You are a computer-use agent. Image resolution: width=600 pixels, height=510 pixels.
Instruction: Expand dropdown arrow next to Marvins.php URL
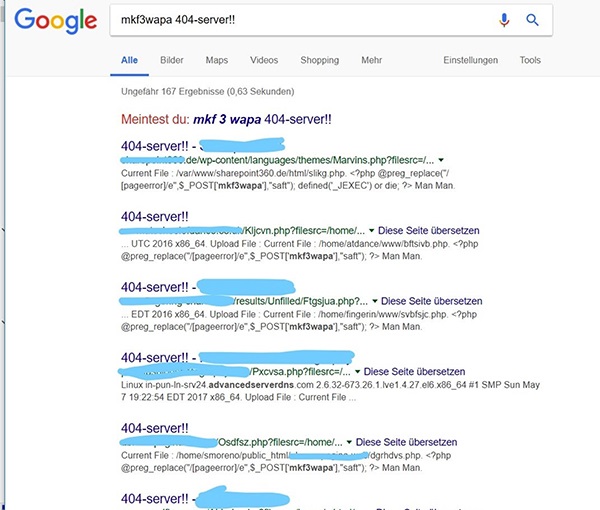pos(441,160)
